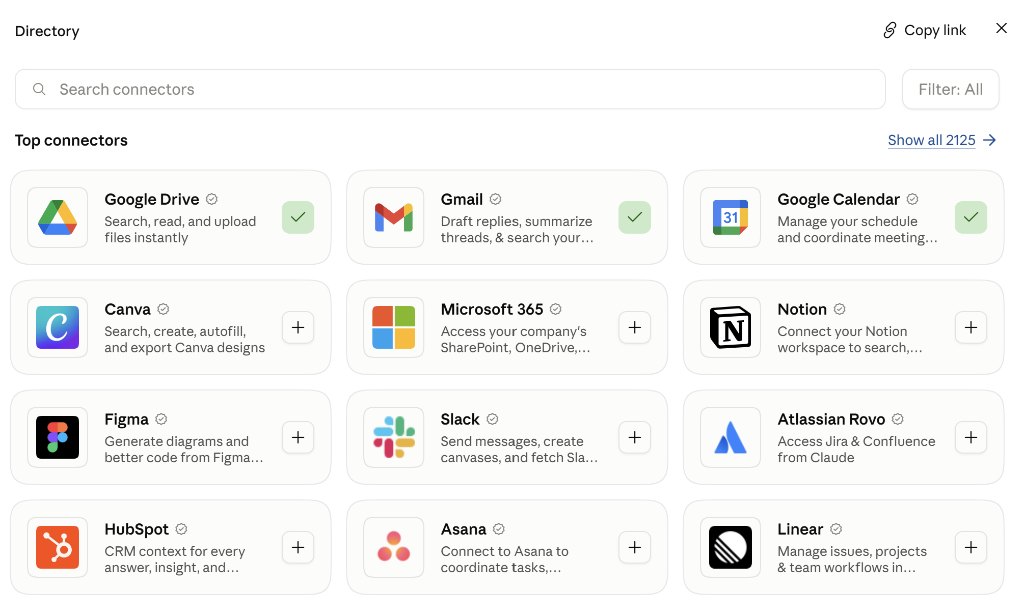The width and height of the screenshot is (1024, 616).
Task: Click the verified badge next to Slack
Action: click(492, 419)
